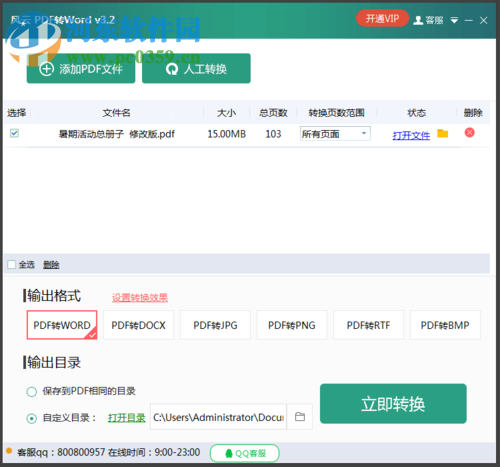
Task: Select the 自定义目录 radio button
Action: click(32, 418)
